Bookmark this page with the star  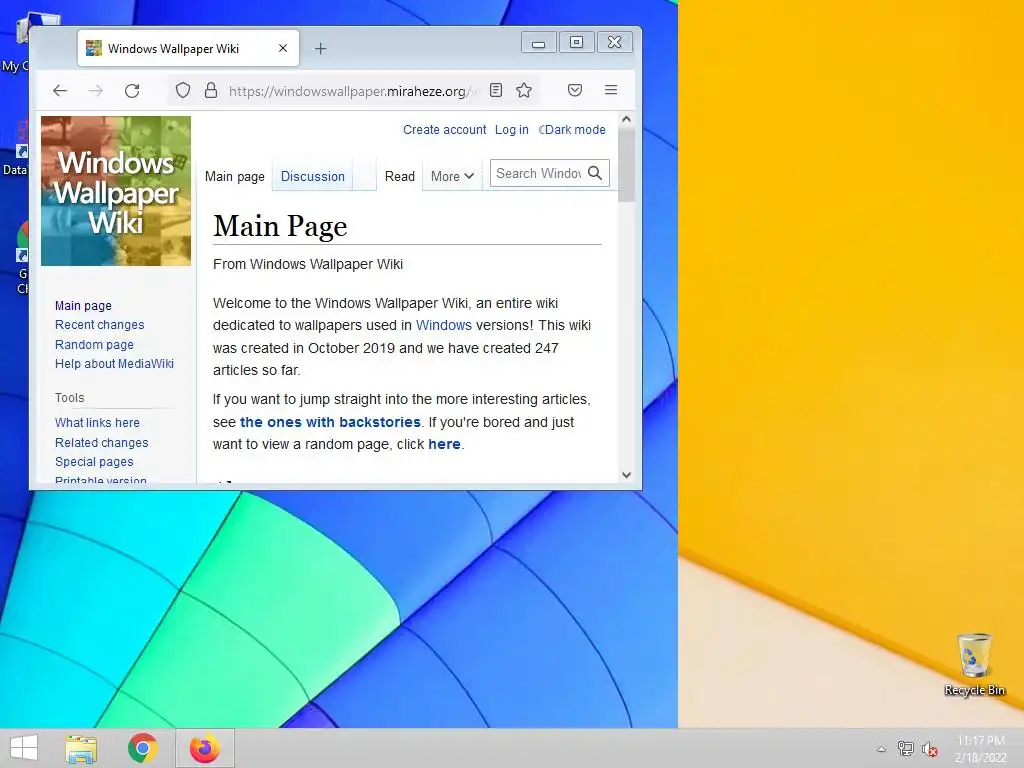[524, 90]
